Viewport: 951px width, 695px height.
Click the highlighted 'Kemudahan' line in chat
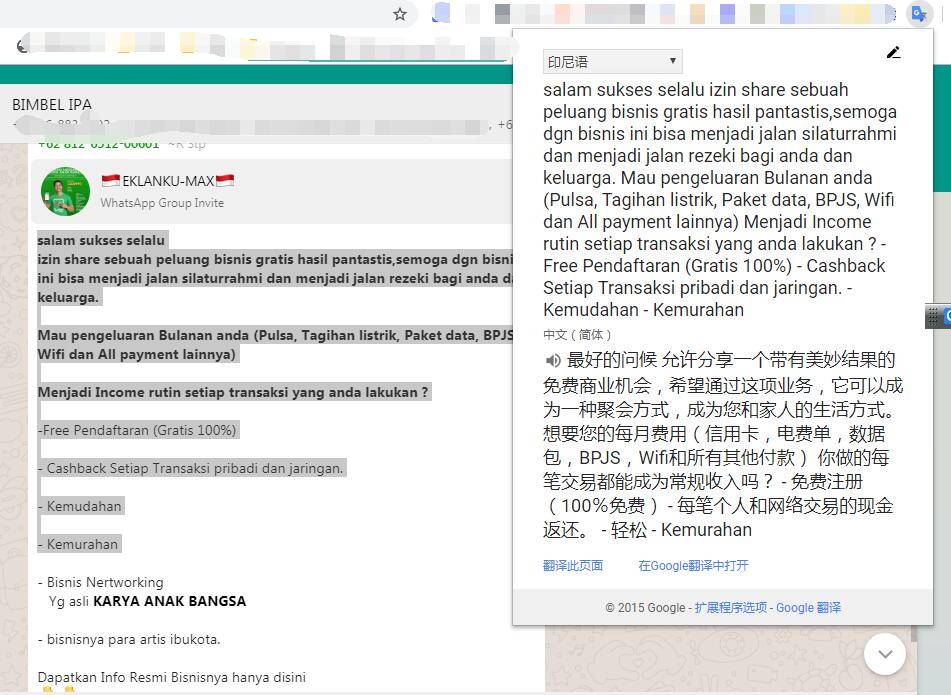pos(79,506)
